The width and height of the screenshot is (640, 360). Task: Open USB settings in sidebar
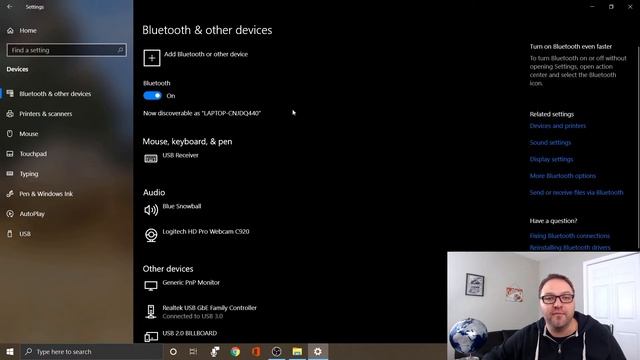25,234
